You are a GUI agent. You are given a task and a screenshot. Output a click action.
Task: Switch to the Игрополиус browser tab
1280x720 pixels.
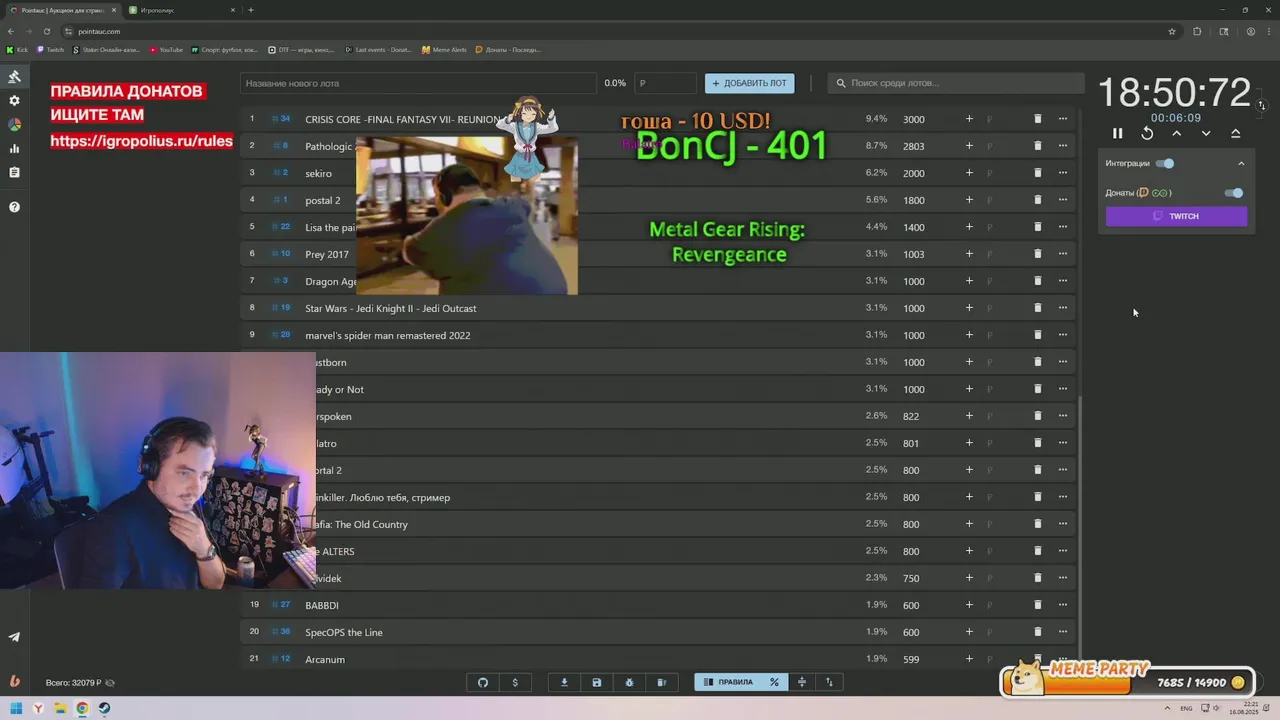click(180, 10)
